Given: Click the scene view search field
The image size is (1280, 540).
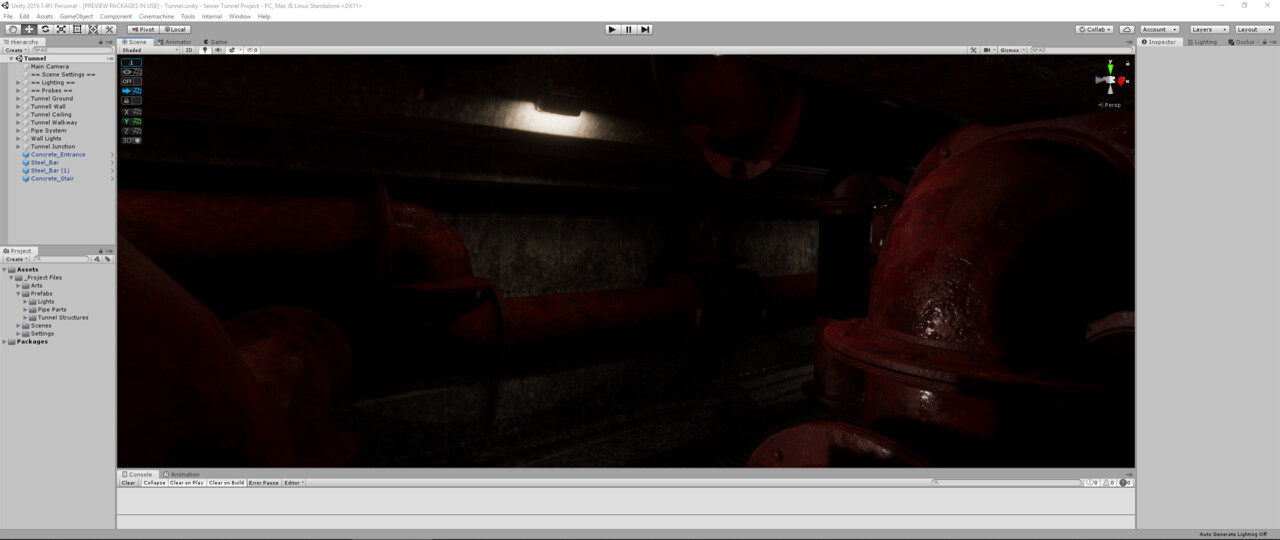Looking at the screenshot, I should tap(1082, 50).
